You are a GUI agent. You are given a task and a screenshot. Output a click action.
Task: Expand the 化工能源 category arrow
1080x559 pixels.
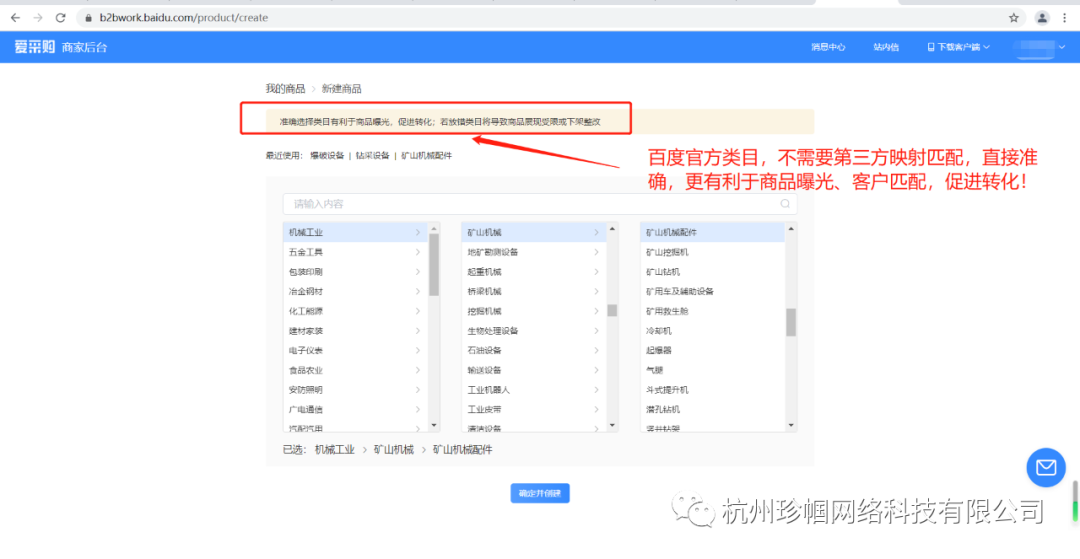pos(417,311)
